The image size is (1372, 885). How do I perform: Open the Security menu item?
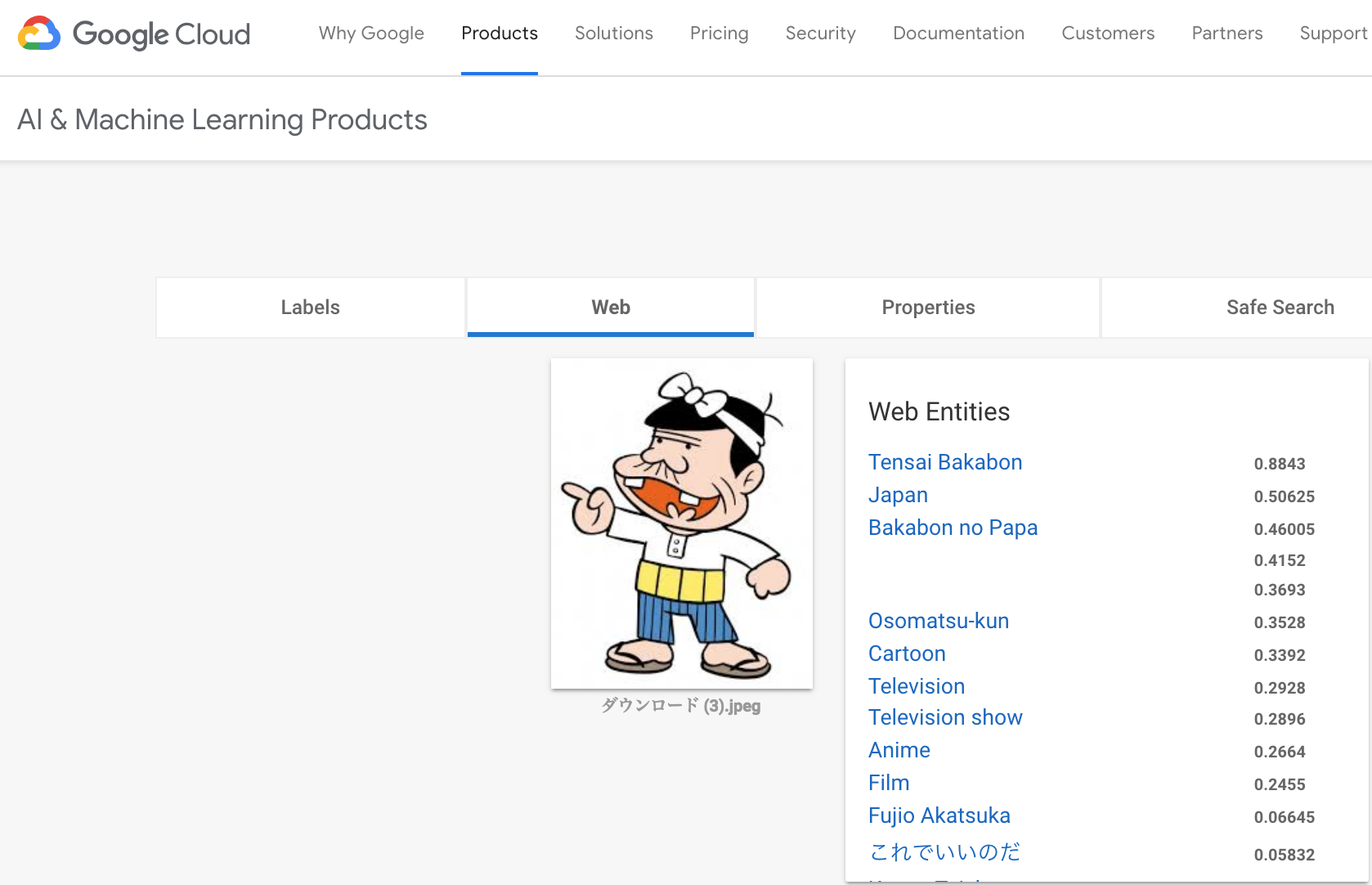pyautogui.click(x=821, y=34)
